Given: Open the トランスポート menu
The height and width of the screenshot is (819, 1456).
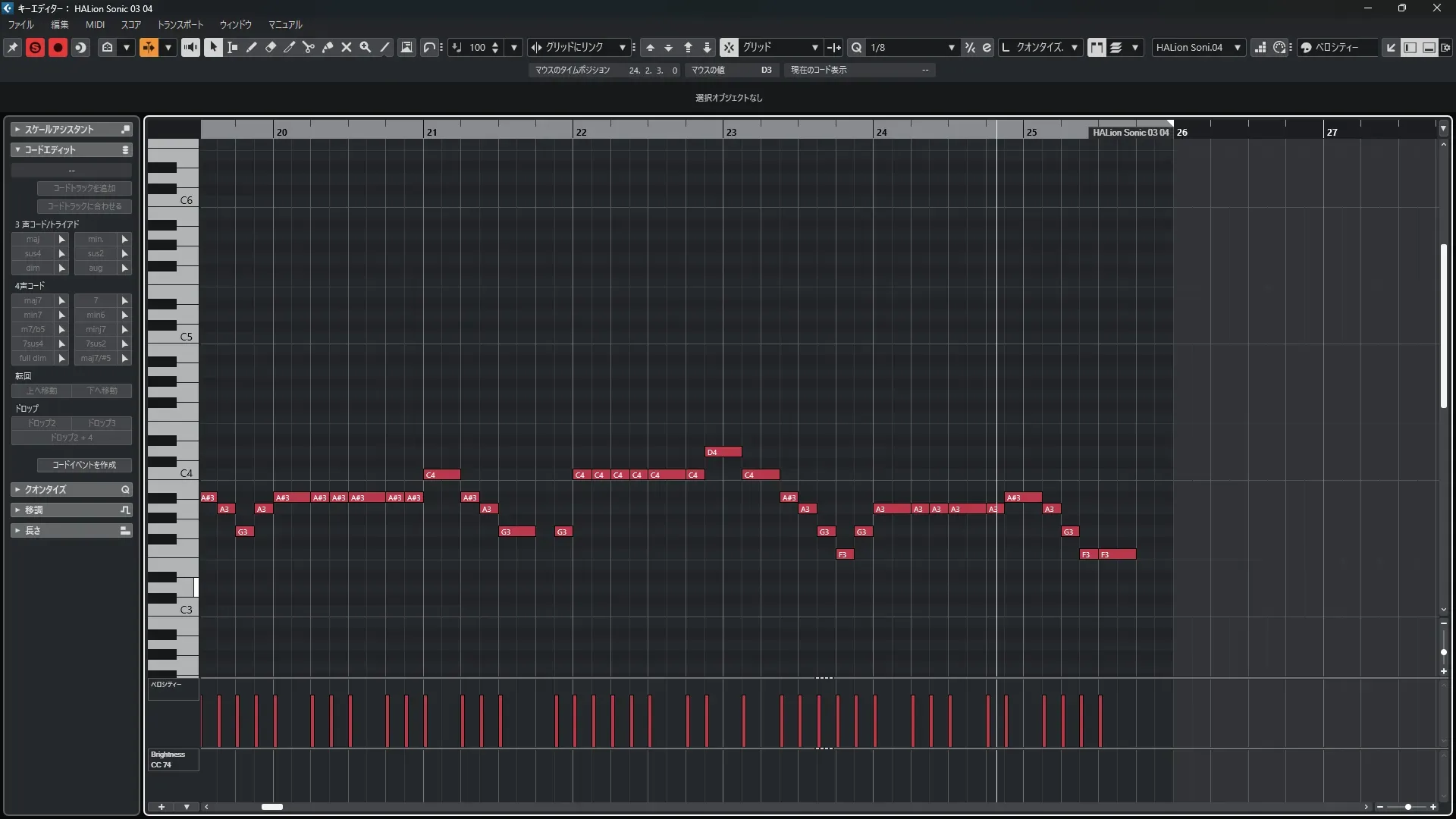Looking at the screenshot, I should [180, 24].
